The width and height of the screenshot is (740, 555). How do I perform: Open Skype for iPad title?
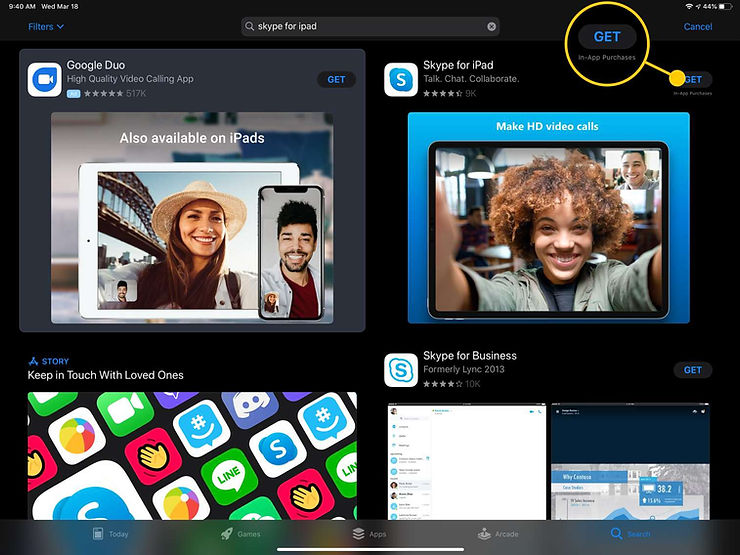458,65
